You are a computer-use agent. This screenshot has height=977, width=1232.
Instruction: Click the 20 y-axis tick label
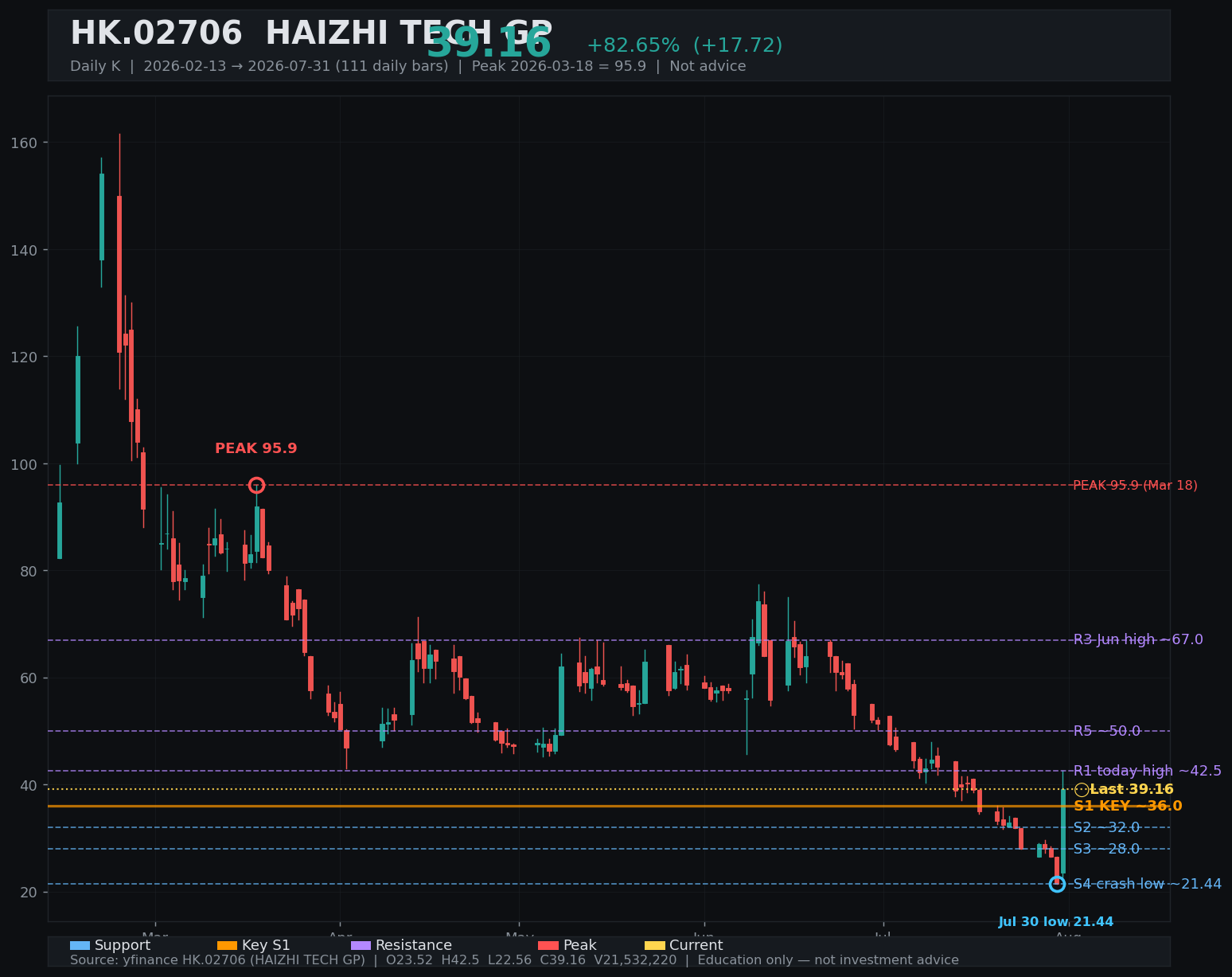[x=29, y=892]
